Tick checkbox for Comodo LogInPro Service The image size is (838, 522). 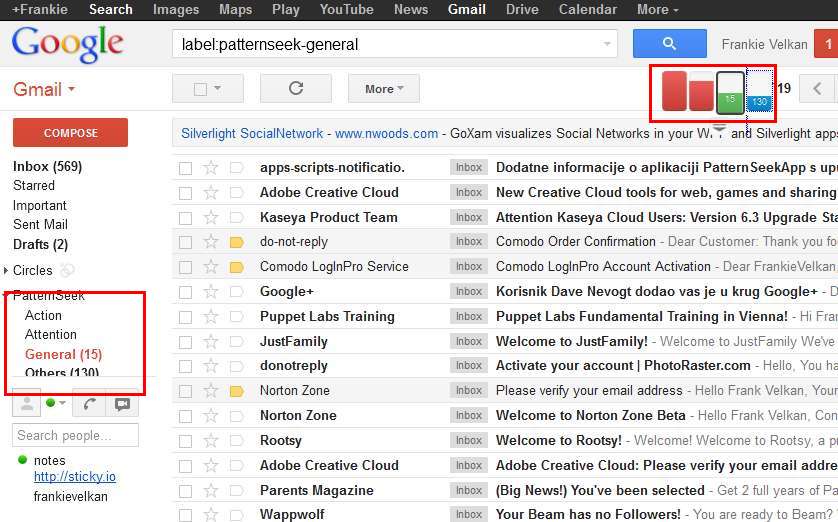pyautogui.click(x=185, y=267)
